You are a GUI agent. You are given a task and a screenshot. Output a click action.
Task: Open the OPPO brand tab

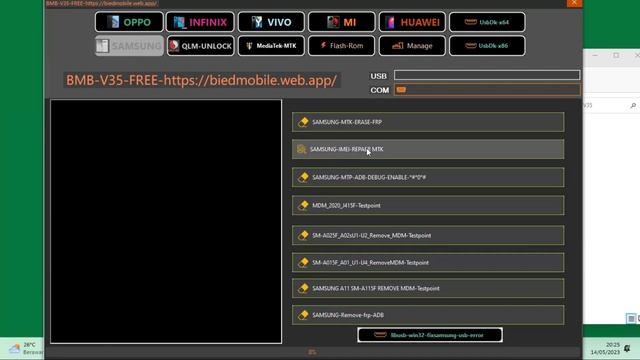coord(129,22)
